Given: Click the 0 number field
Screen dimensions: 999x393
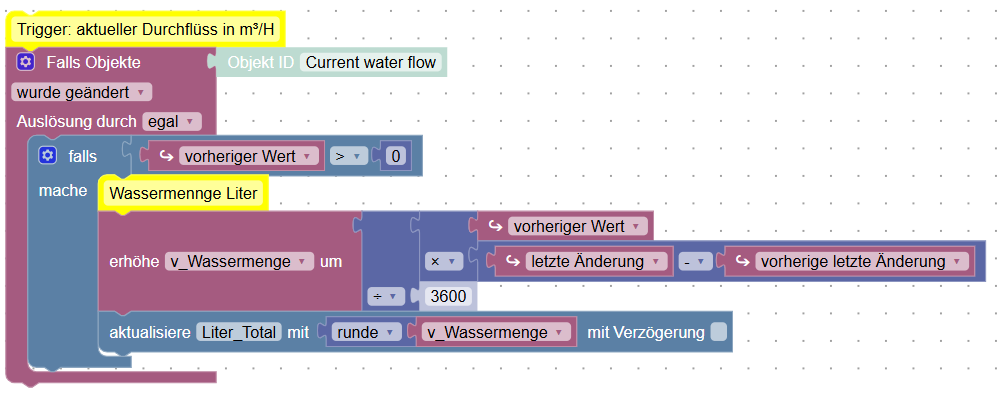Looking at the screenshot, I should 396,156.
